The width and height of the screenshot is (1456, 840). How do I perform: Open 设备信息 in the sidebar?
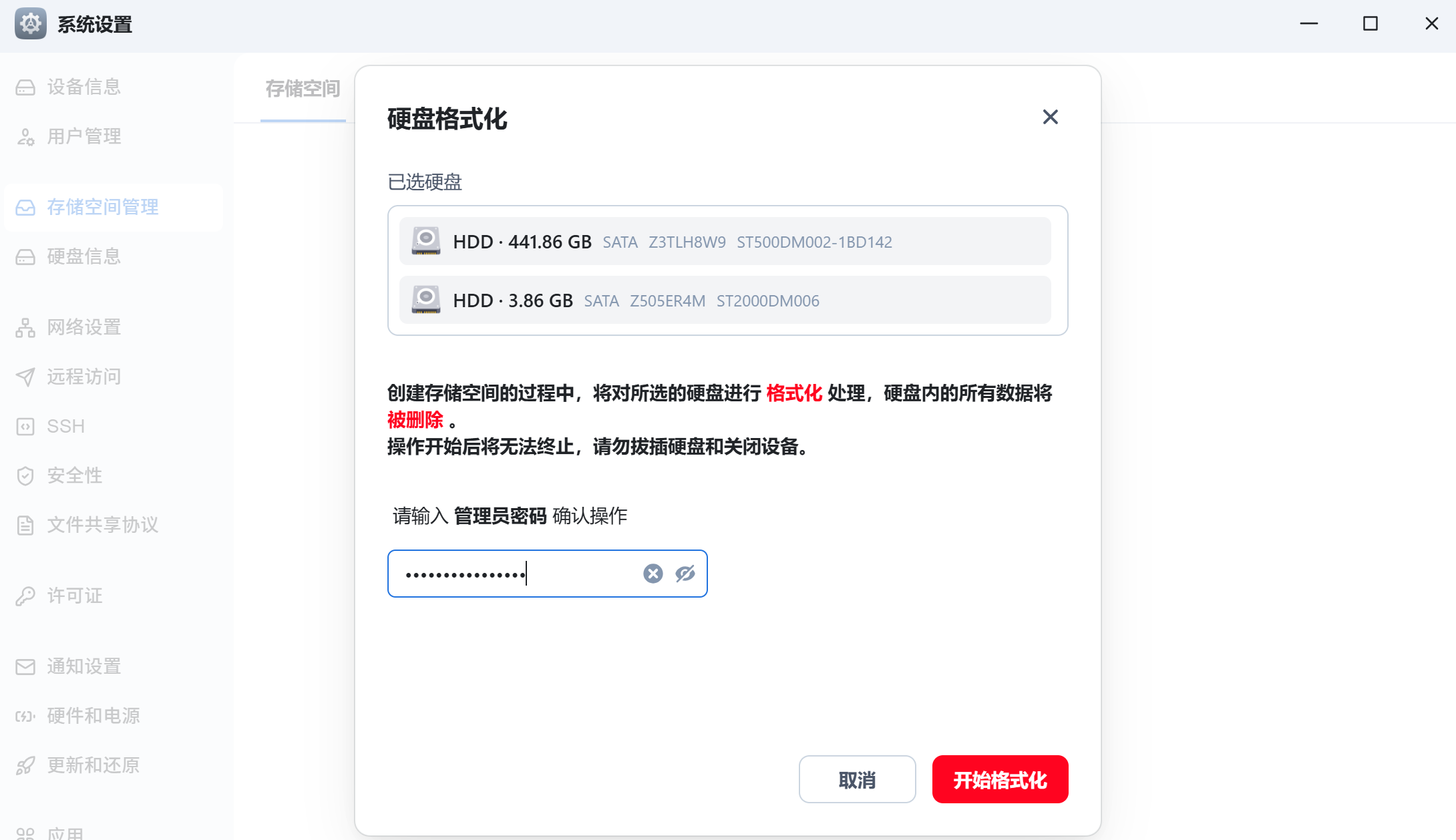pos(83,87)
